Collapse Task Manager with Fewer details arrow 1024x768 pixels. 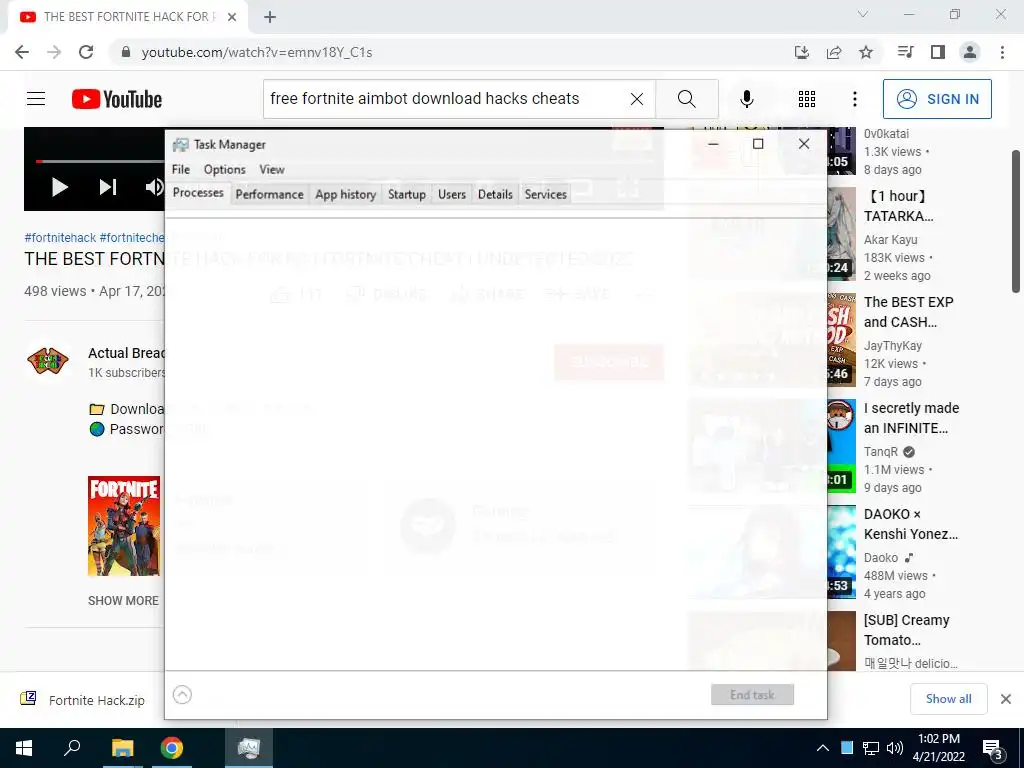click(182, 695)
